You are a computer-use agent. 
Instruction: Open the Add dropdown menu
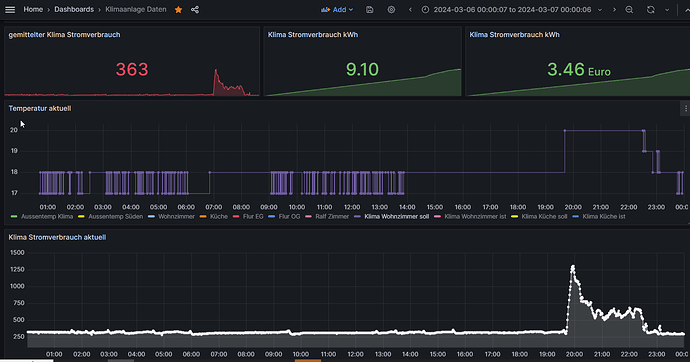pyautogui.click(x=337, y=10)
